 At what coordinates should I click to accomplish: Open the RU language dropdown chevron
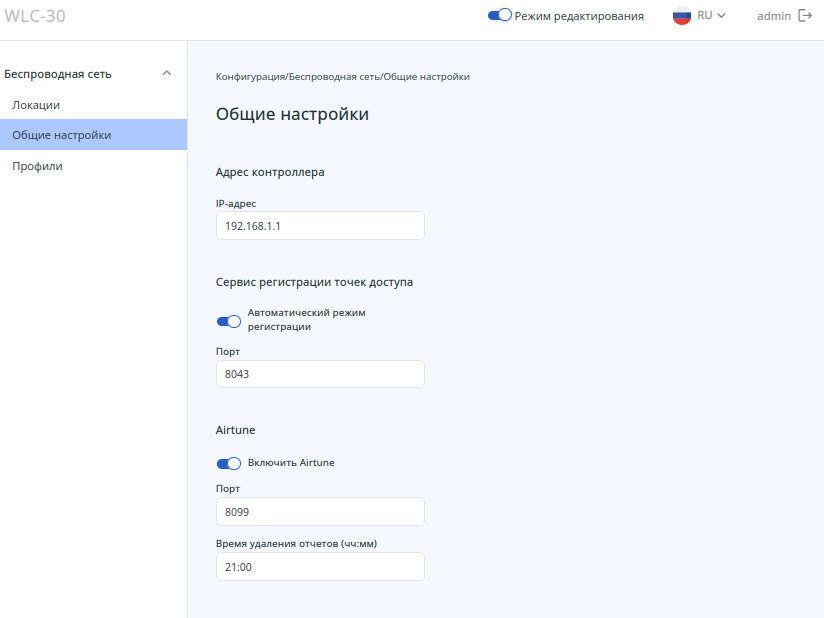pyautogui.click(x=721, y=16)
